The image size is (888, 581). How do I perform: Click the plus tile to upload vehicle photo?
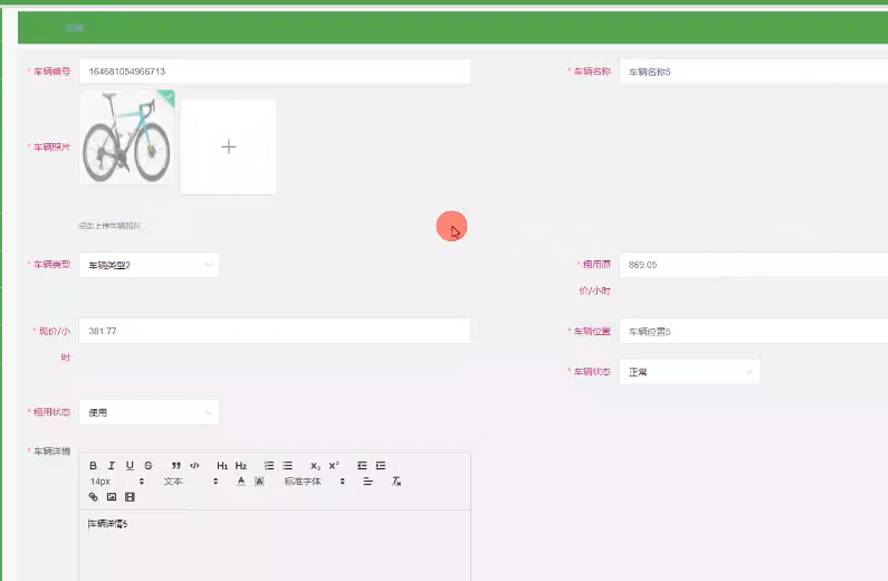pyautogui.click(x=228, y=145)
